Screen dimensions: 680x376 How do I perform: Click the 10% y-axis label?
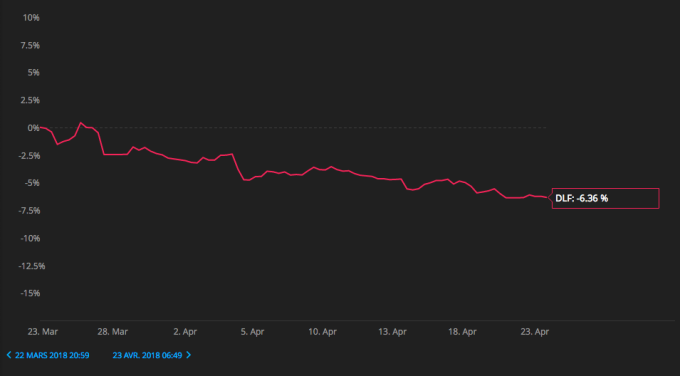pos(31,18)
